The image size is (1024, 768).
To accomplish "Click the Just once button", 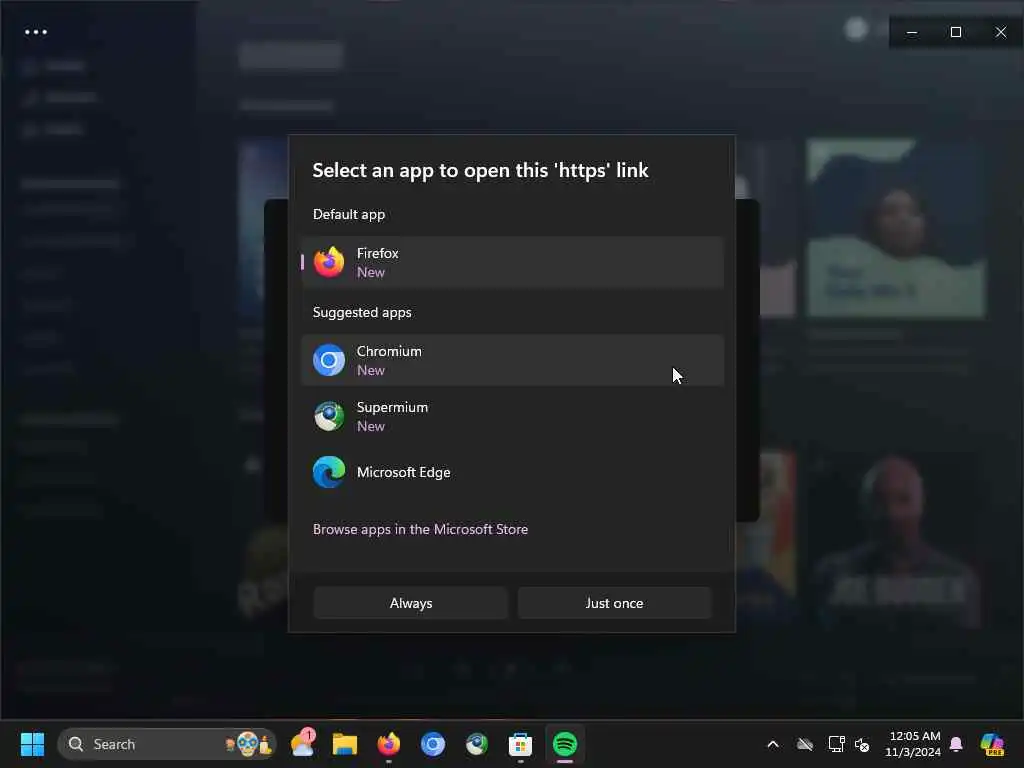I will 614,603.
